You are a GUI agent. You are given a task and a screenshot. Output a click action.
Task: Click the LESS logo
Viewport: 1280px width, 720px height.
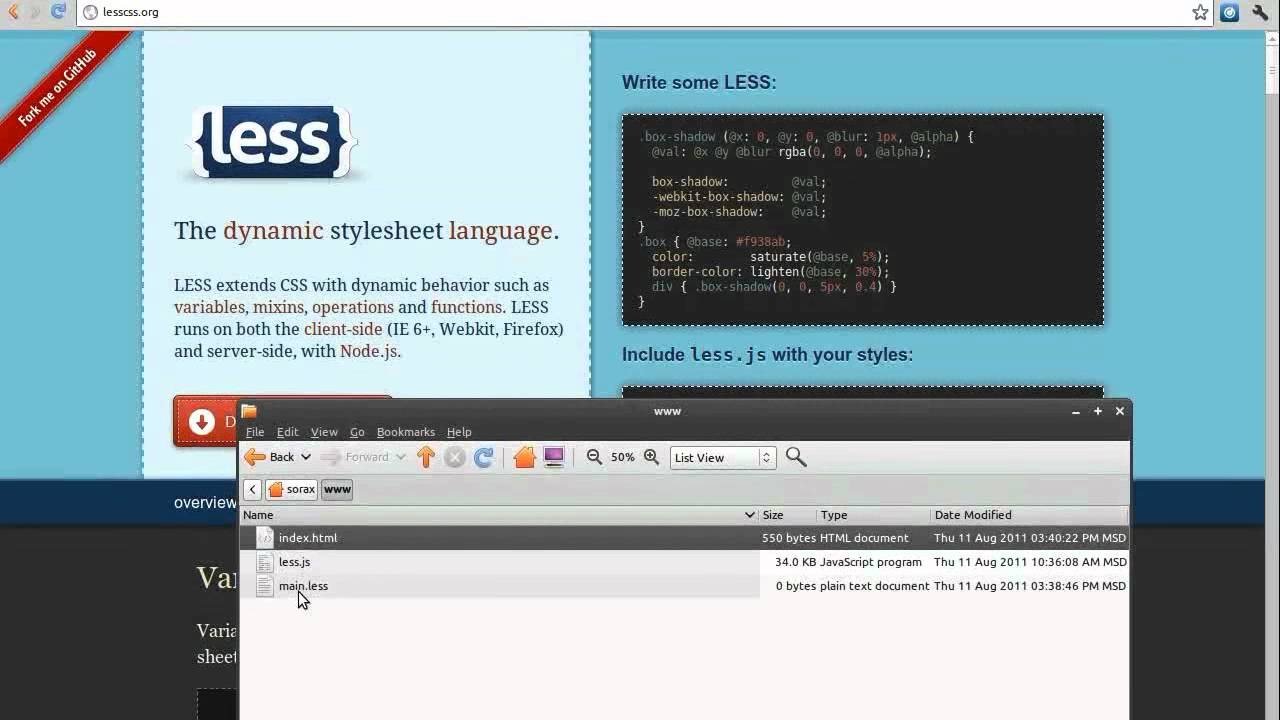pyautogui.click(x=272, y=142)
